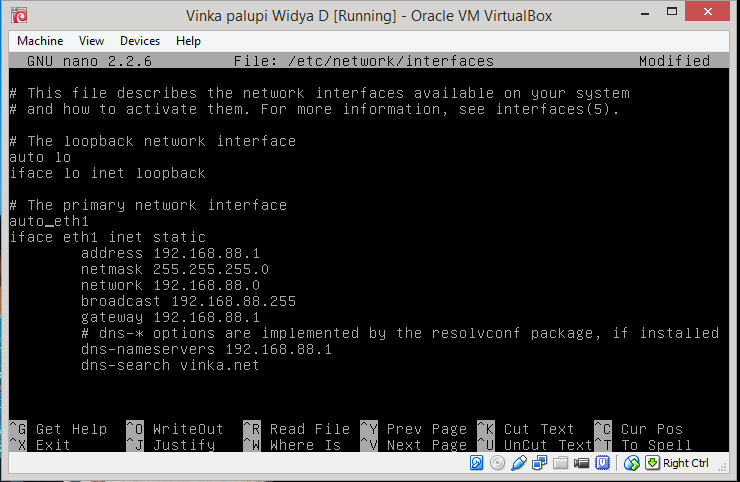Click the 'address 192.168.88.1' line

[x=170, y=253]
